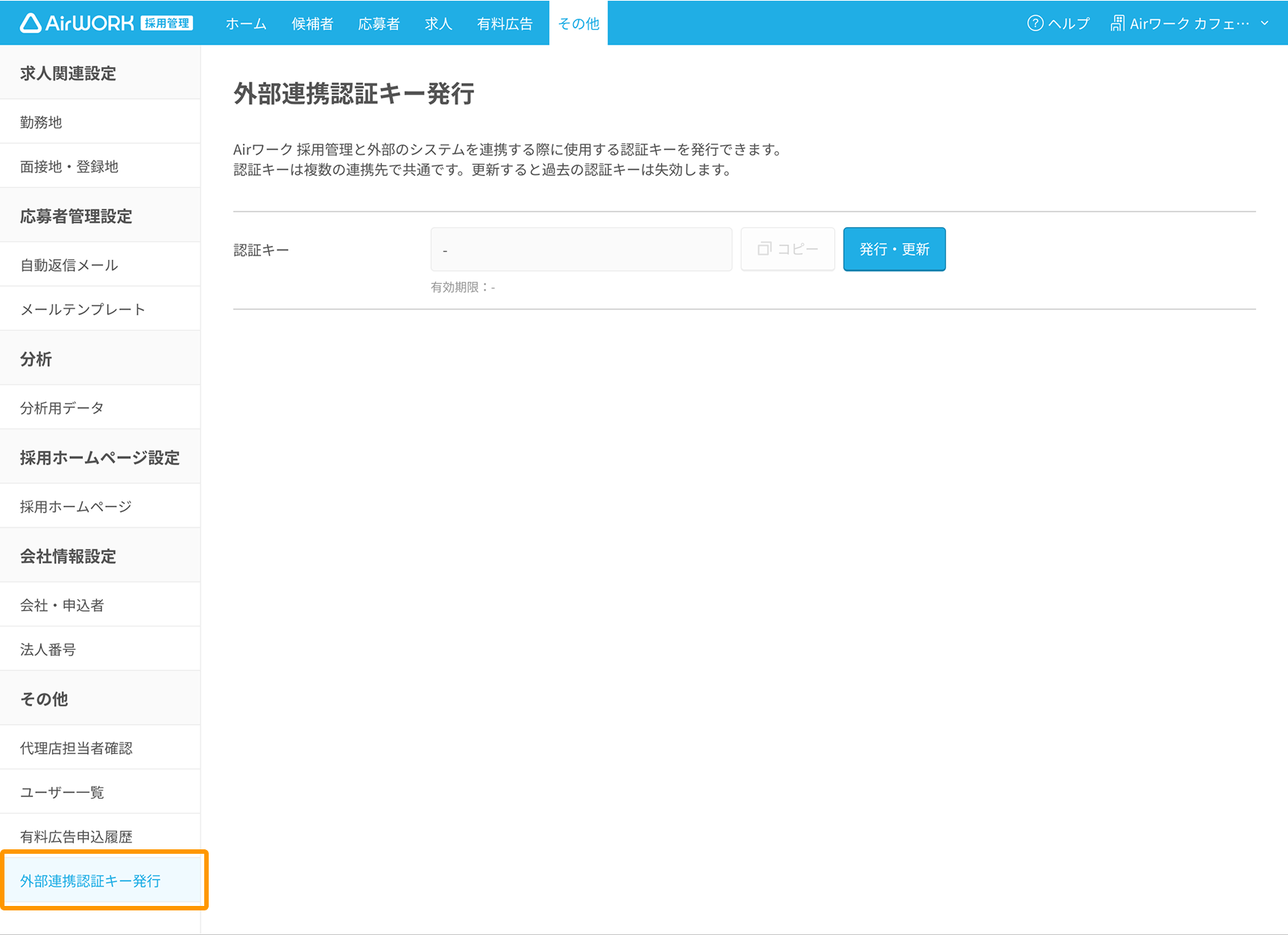Open ユーザー一覧 in the sidebar

pyautogui.click(x=100, y=792)
